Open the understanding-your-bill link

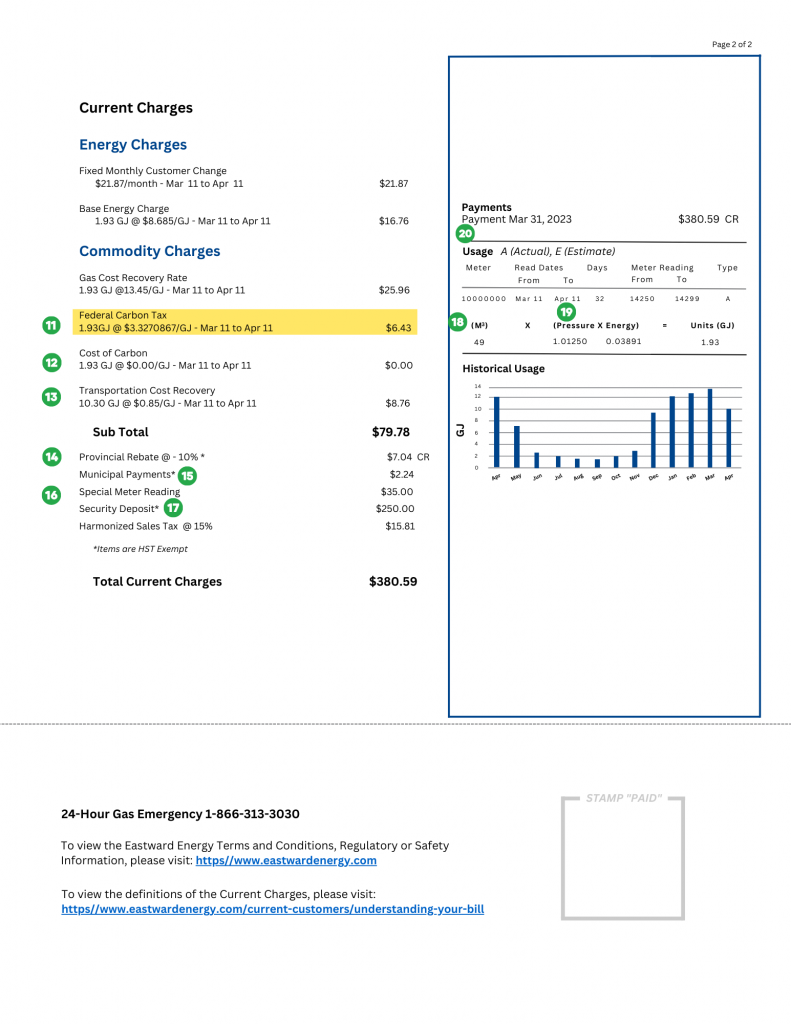tap(272, 909)
